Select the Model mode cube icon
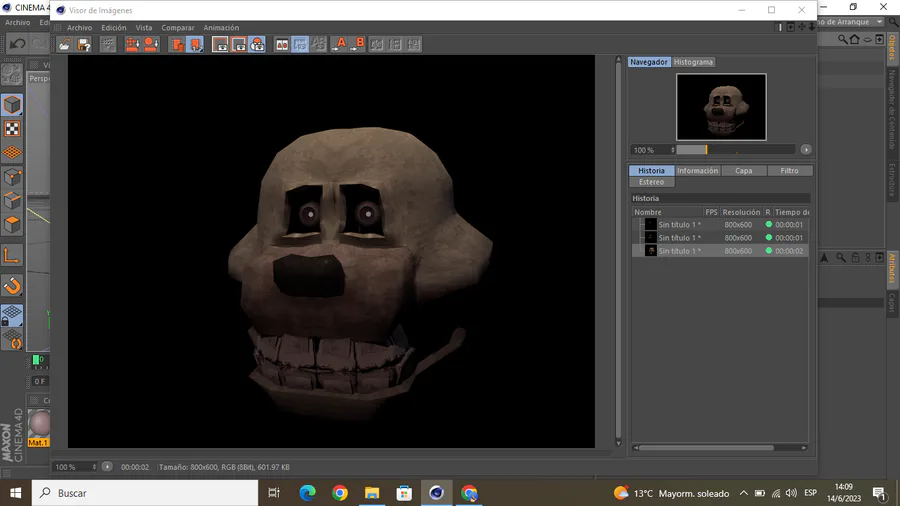The width and height of the screenshot is (900, 506). pyautogui.click(x=12, y=105)
